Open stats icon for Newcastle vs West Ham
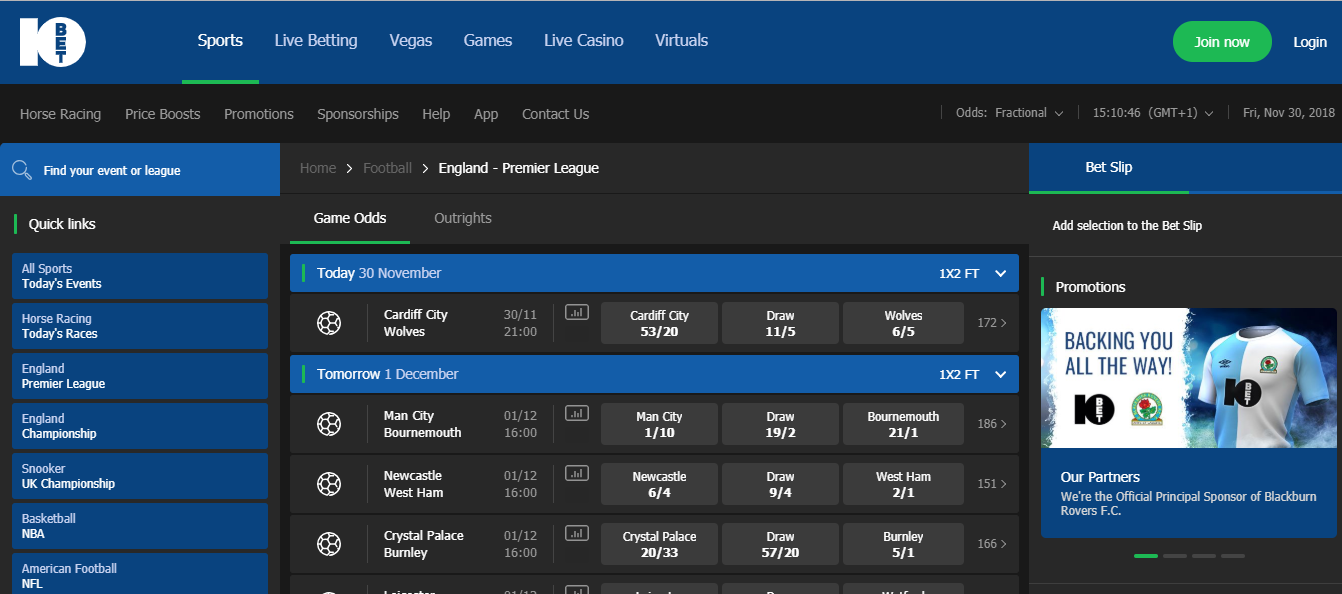Screen dimensions: 1342x594 click(x=577, y=473)
